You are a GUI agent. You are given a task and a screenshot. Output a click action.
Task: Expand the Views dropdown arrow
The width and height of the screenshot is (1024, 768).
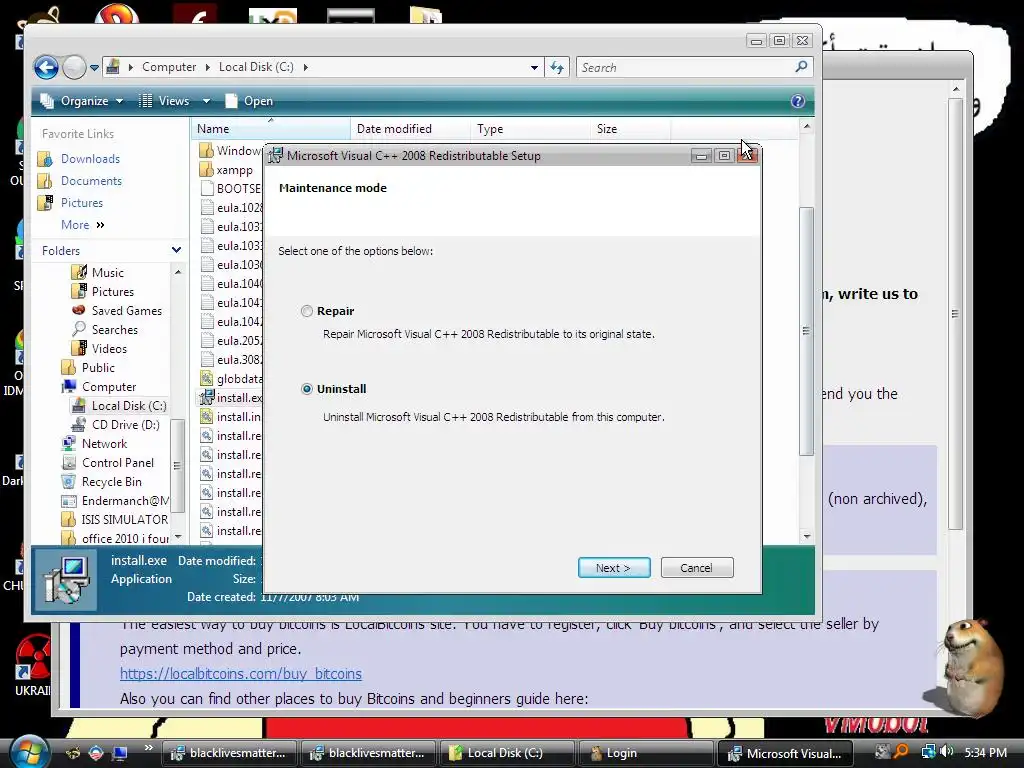click(x=206, y=101)
